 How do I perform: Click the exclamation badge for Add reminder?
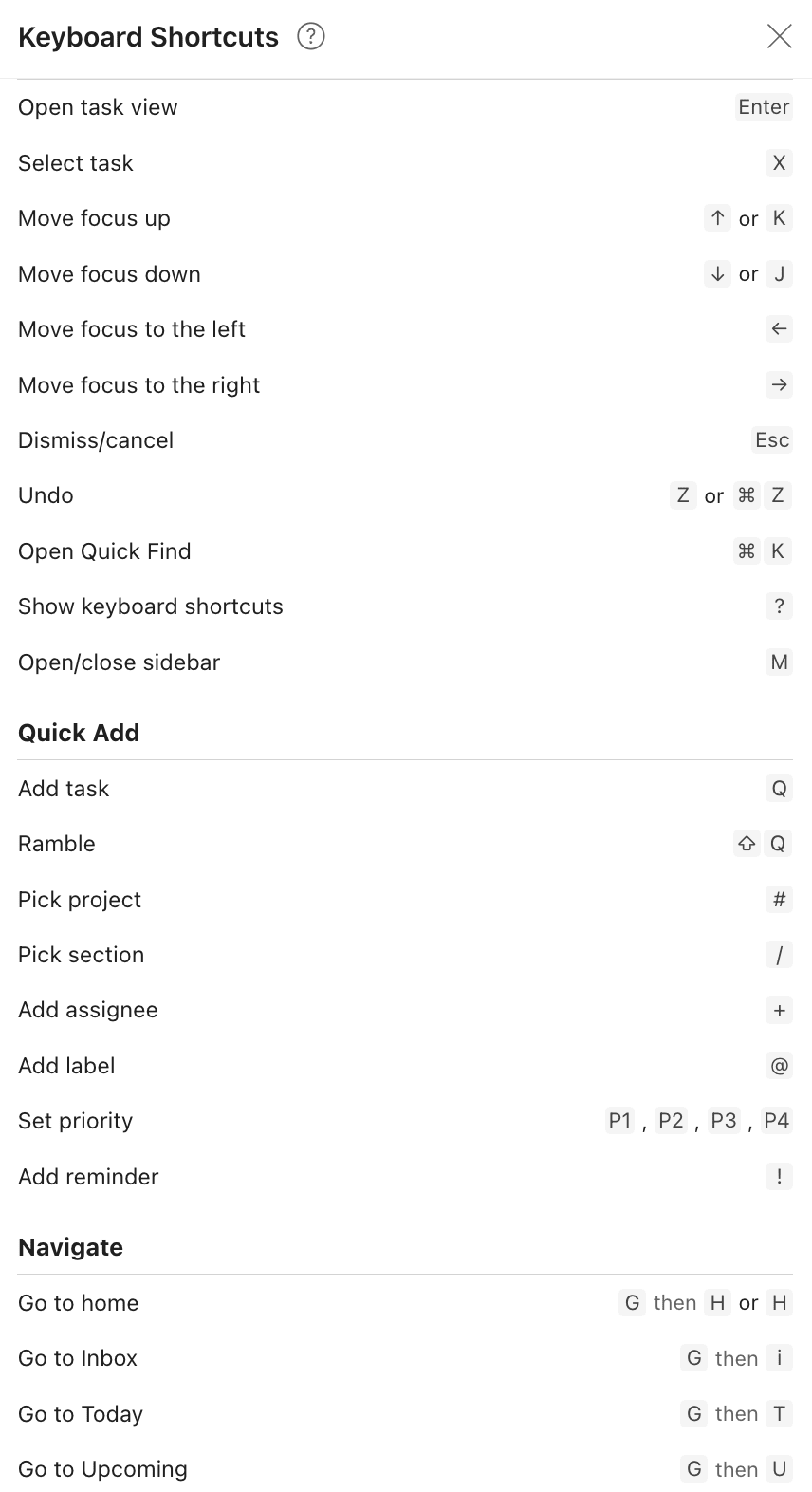coord(779,1176)
